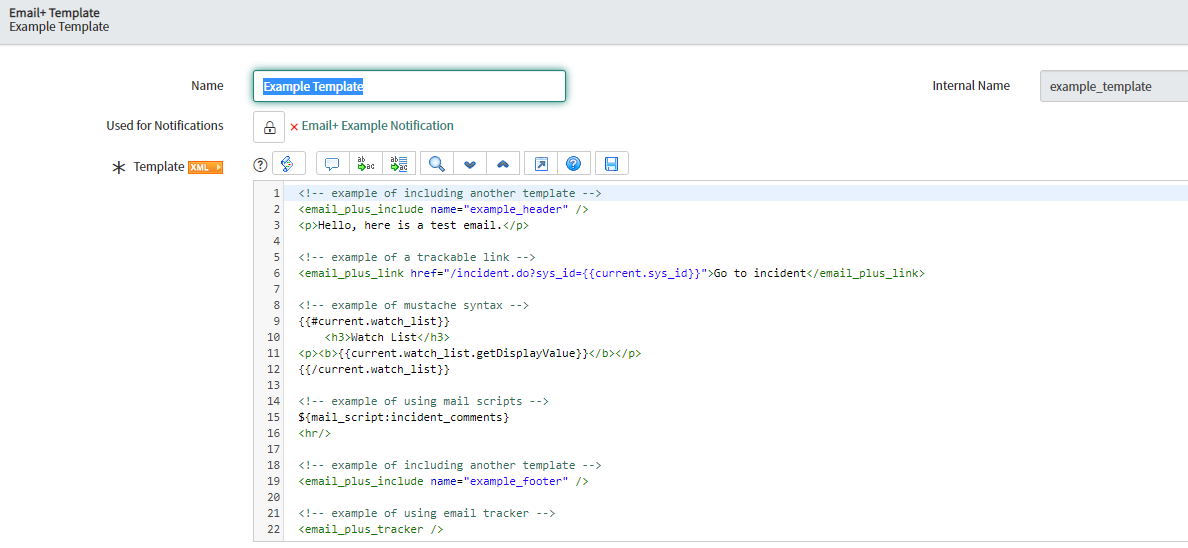Click the Internal Name field

click(x=1114, y=86)
